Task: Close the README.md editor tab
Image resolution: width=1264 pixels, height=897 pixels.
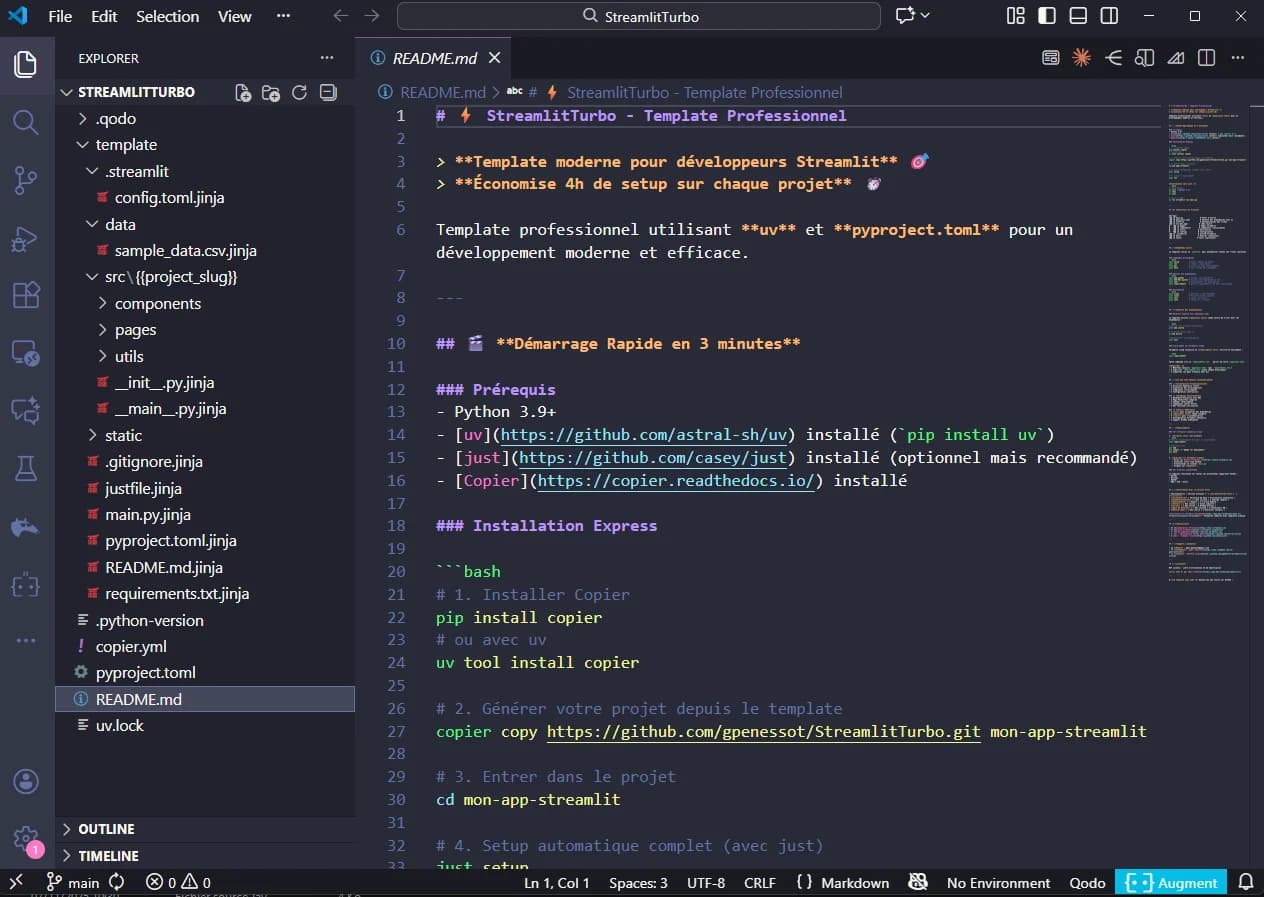Action: [x=494, y=58]
